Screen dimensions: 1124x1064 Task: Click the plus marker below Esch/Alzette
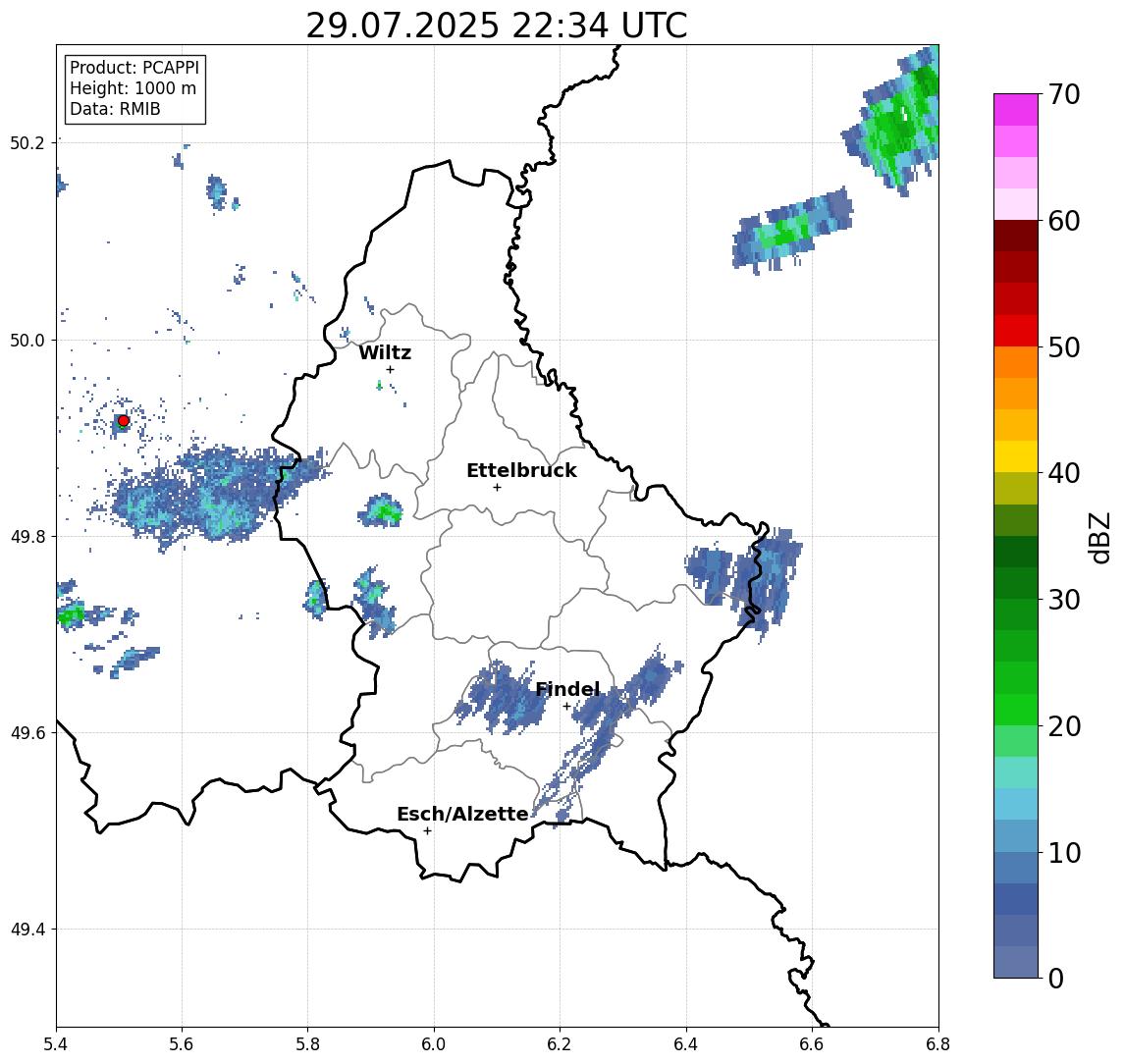(x=427, y=831)
